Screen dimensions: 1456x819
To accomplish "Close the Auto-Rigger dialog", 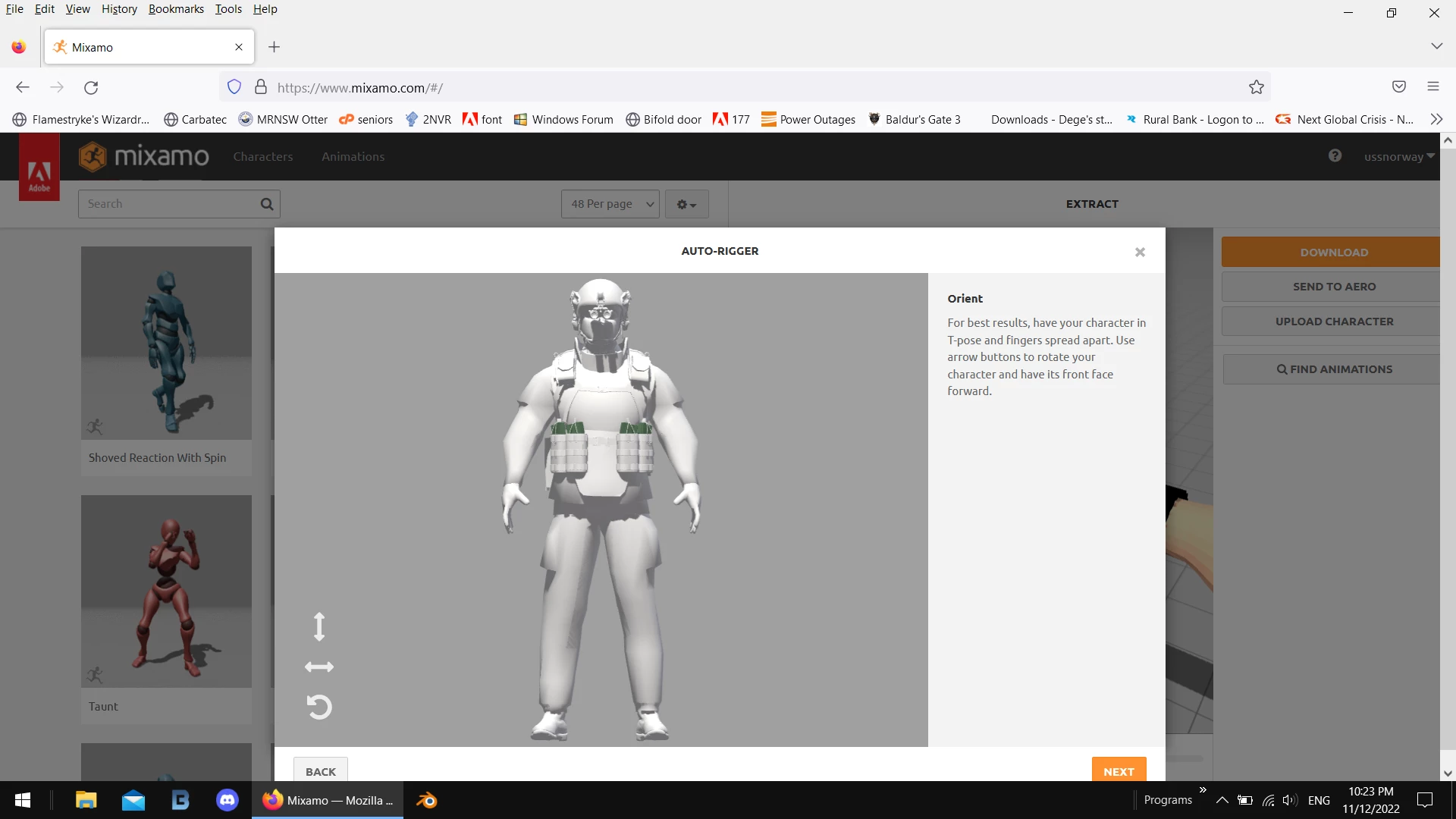I will tap(1140, 253).
